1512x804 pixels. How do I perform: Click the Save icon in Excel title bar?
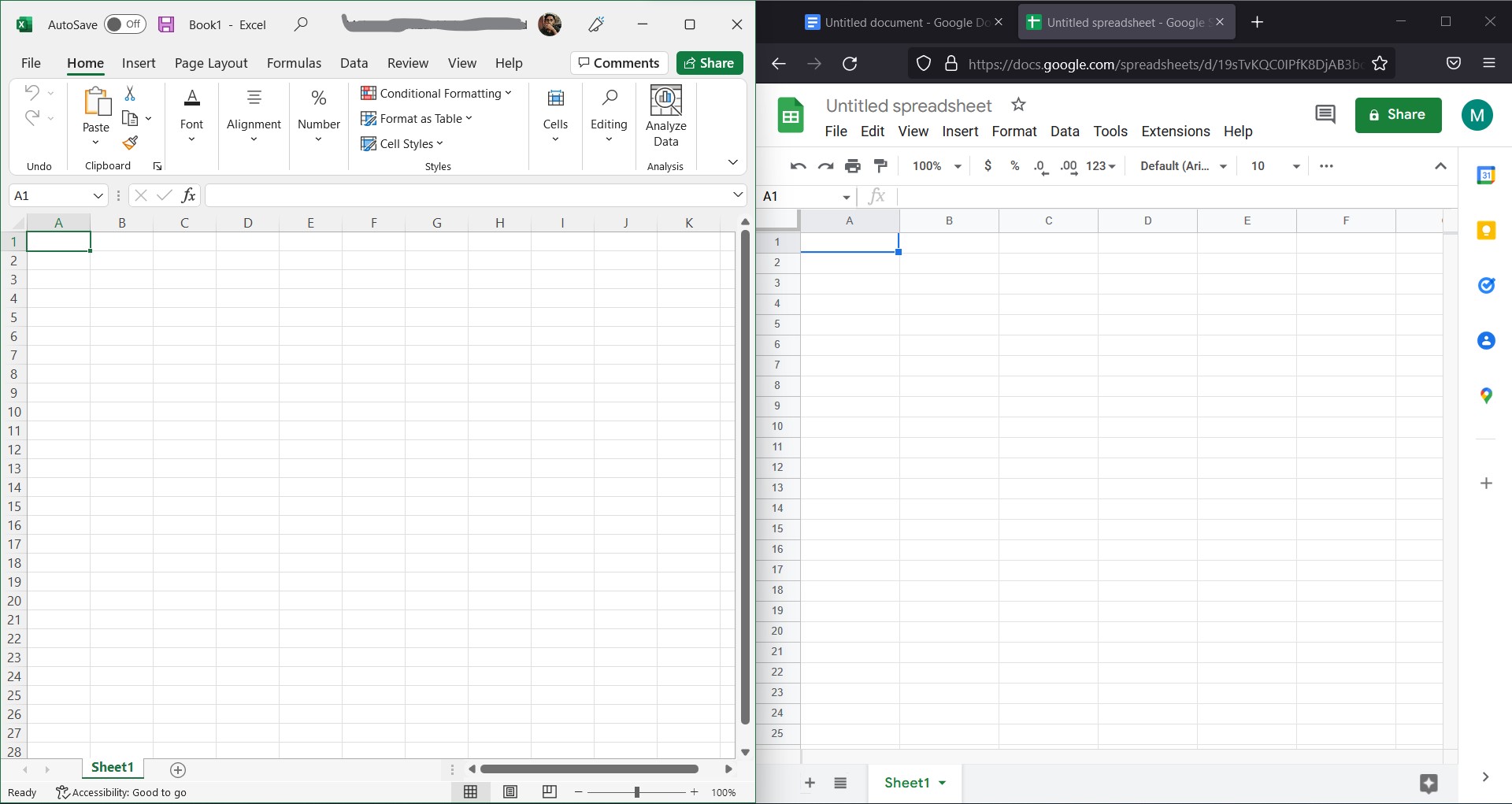[166, 24]
